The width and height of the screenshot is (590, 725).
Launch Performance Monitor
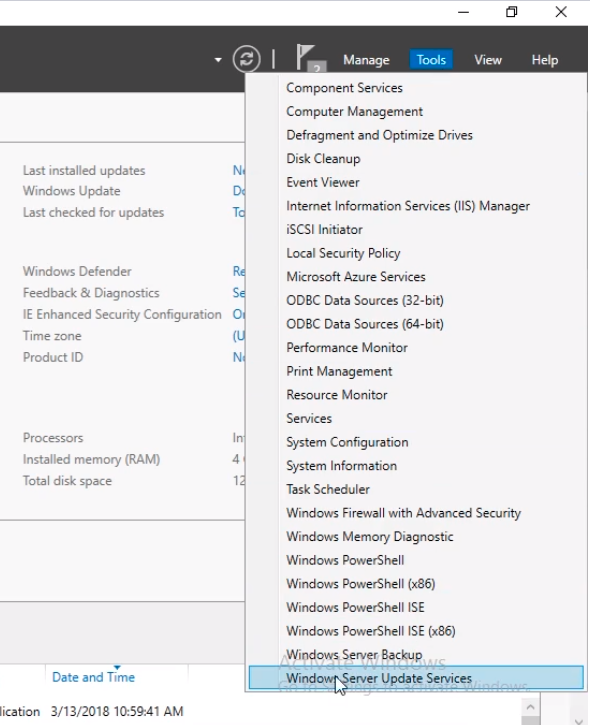[347, 347]
